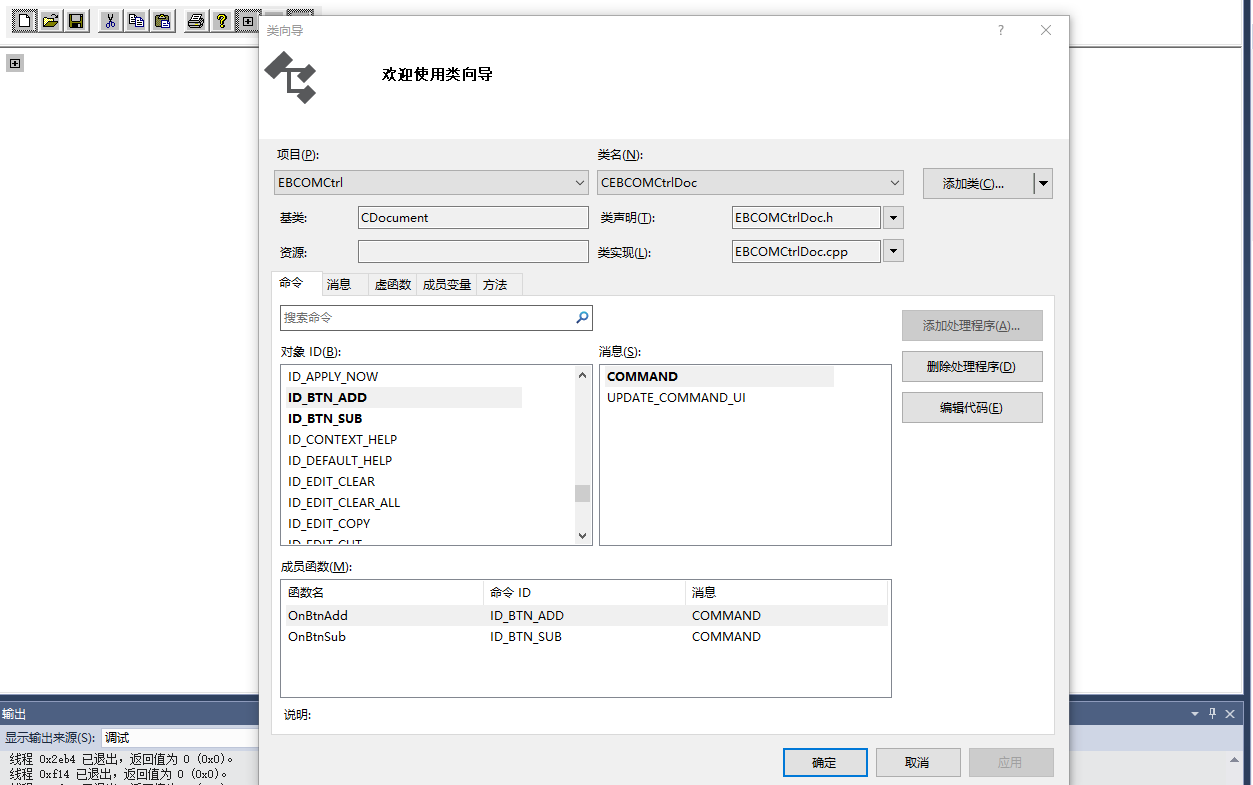
Task: Click the Class Wizard logo graphic
Action: click(x=290, y=78)
